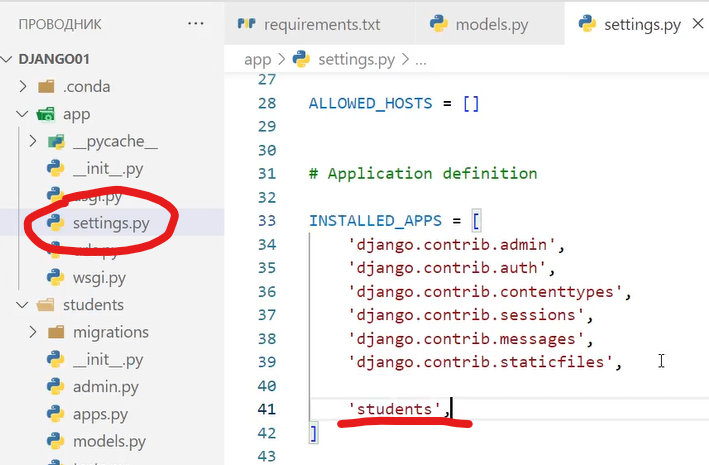Screen dimensions: 709x465
Task: Close the settings.py editor tab
Action: pos(697,24)
